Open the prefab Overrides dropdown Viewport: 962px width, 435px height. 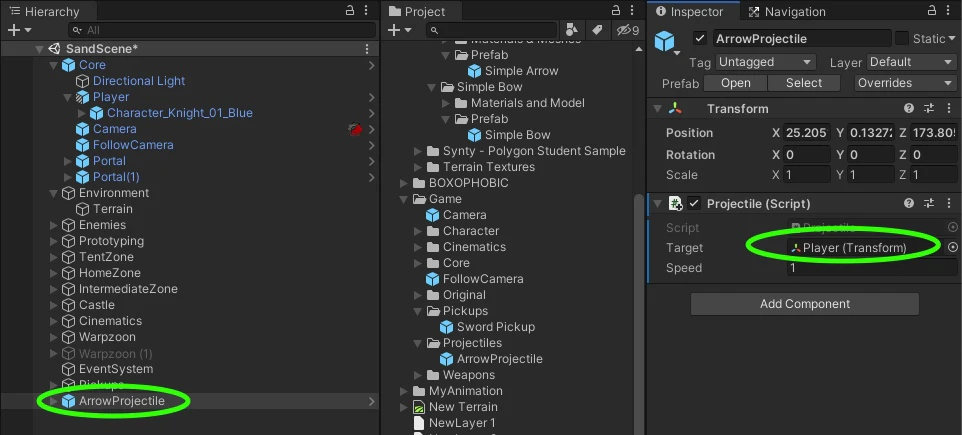coord(905,83)
